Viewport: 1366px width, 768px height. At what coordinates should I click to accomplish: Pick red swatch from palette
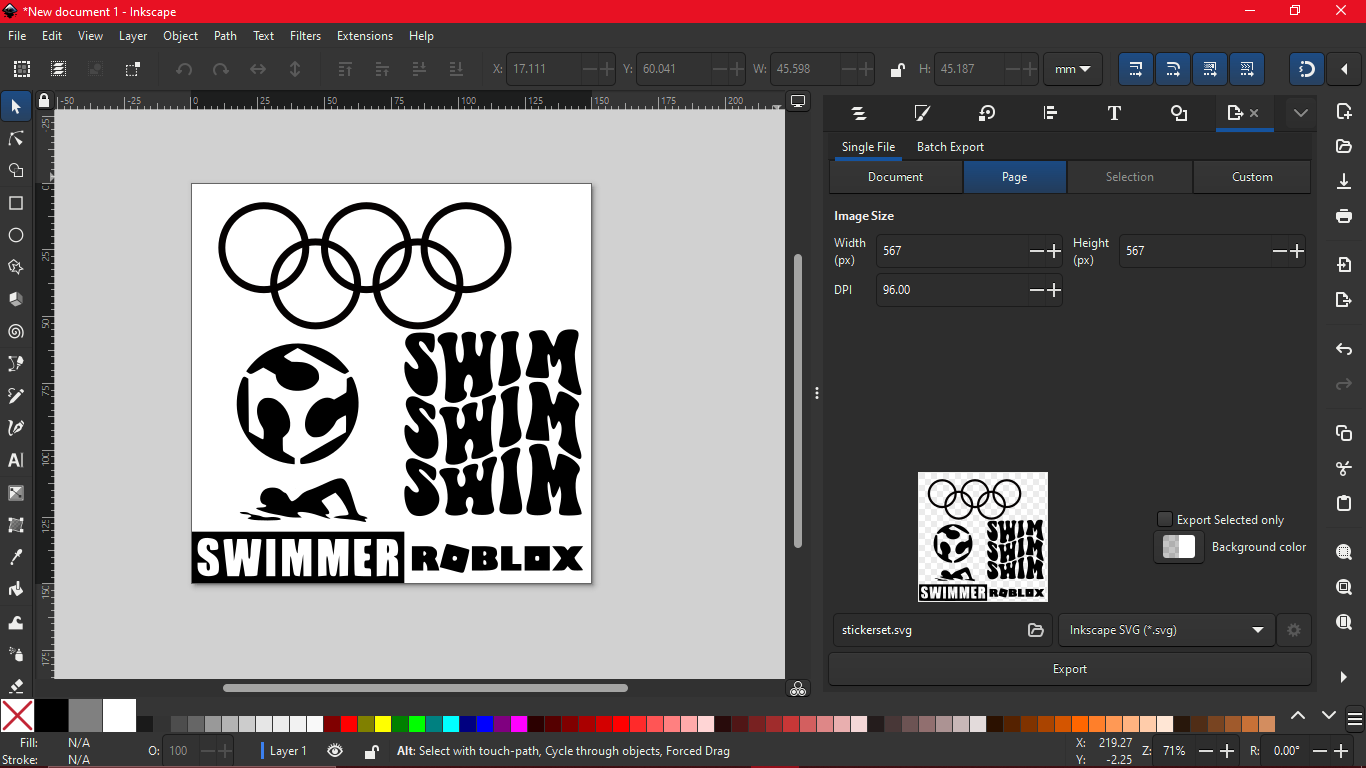348,724
